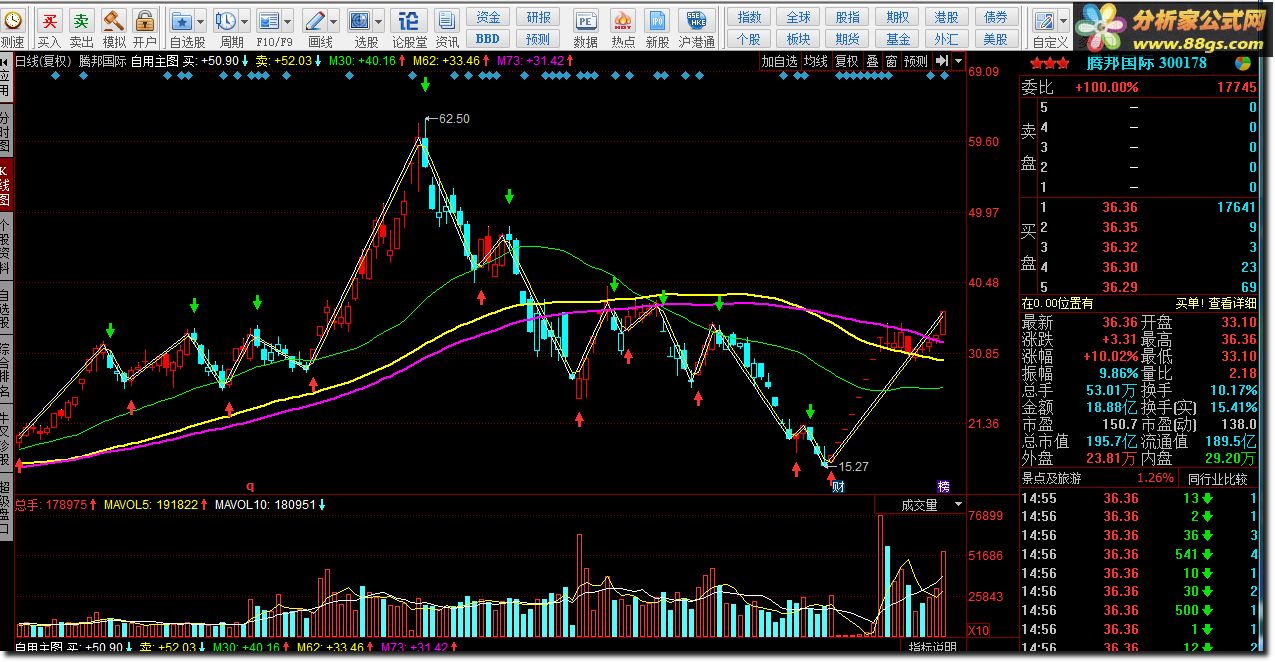1275x662 pixels.
Task: Toggle 叠 overlay option in chart header
Action: coord(871,61)
